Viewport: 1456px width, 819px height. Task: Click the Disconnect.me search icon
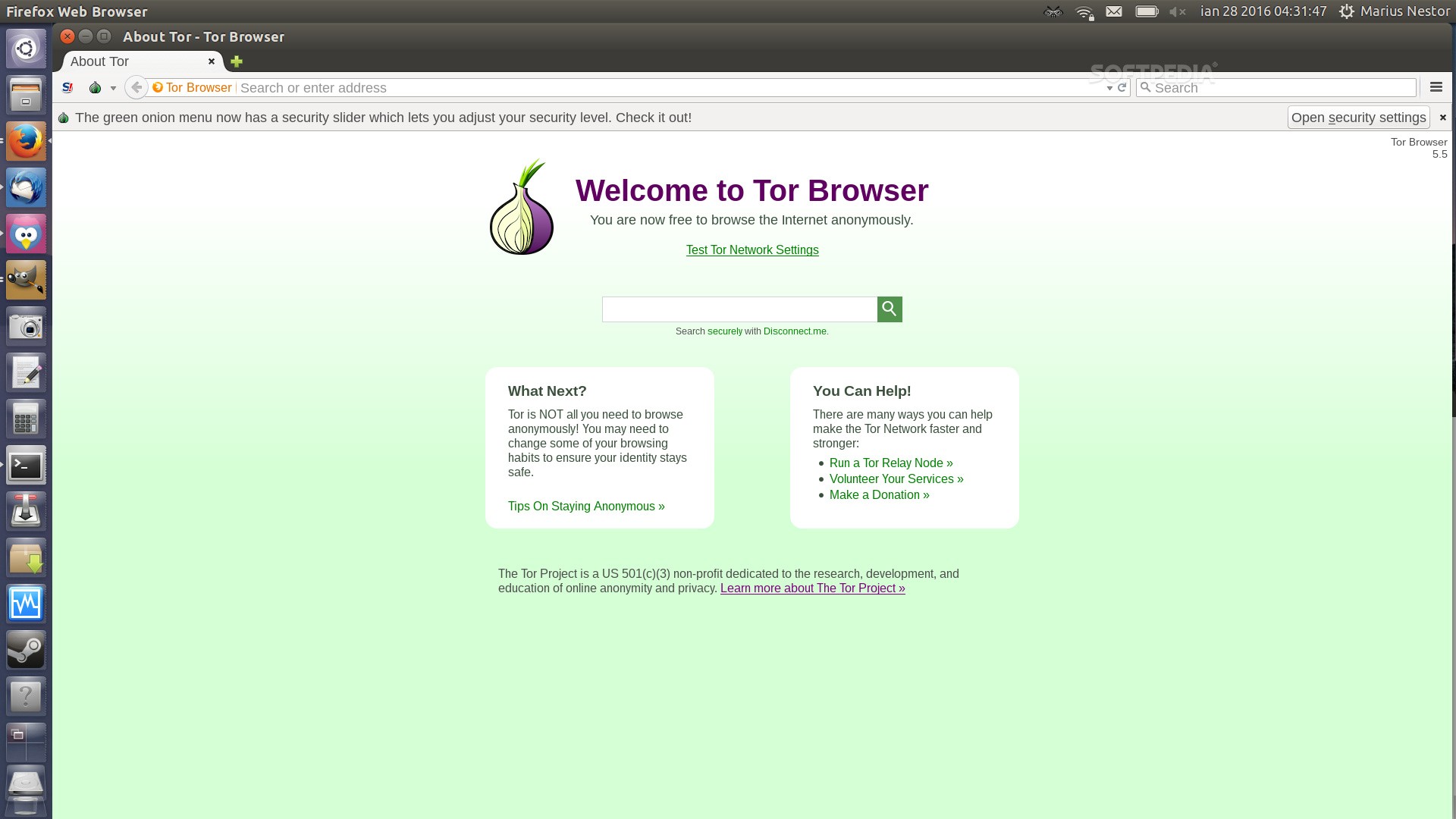point(889,308)
